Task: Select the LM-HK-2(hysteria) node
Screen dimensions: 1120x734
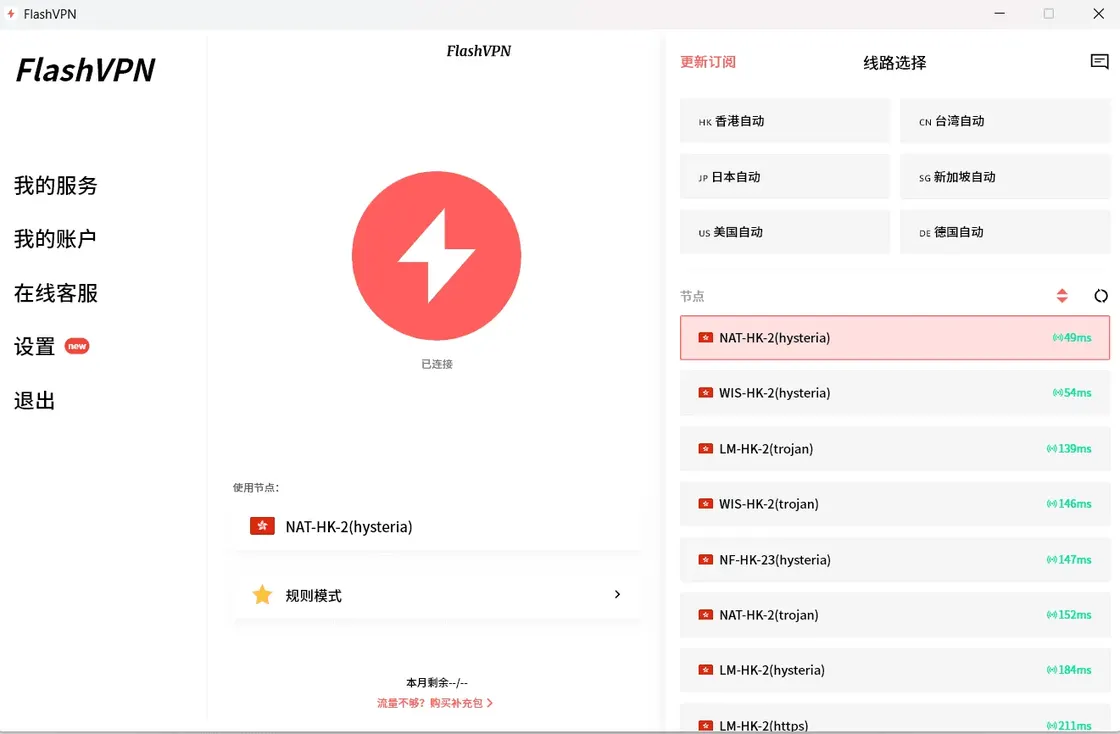Action: click(x=895, y=670)
